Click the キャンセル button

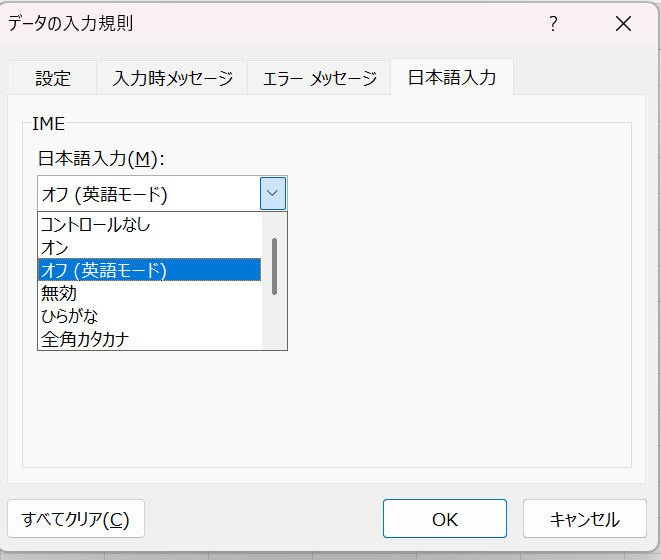(x=585, y=519)
